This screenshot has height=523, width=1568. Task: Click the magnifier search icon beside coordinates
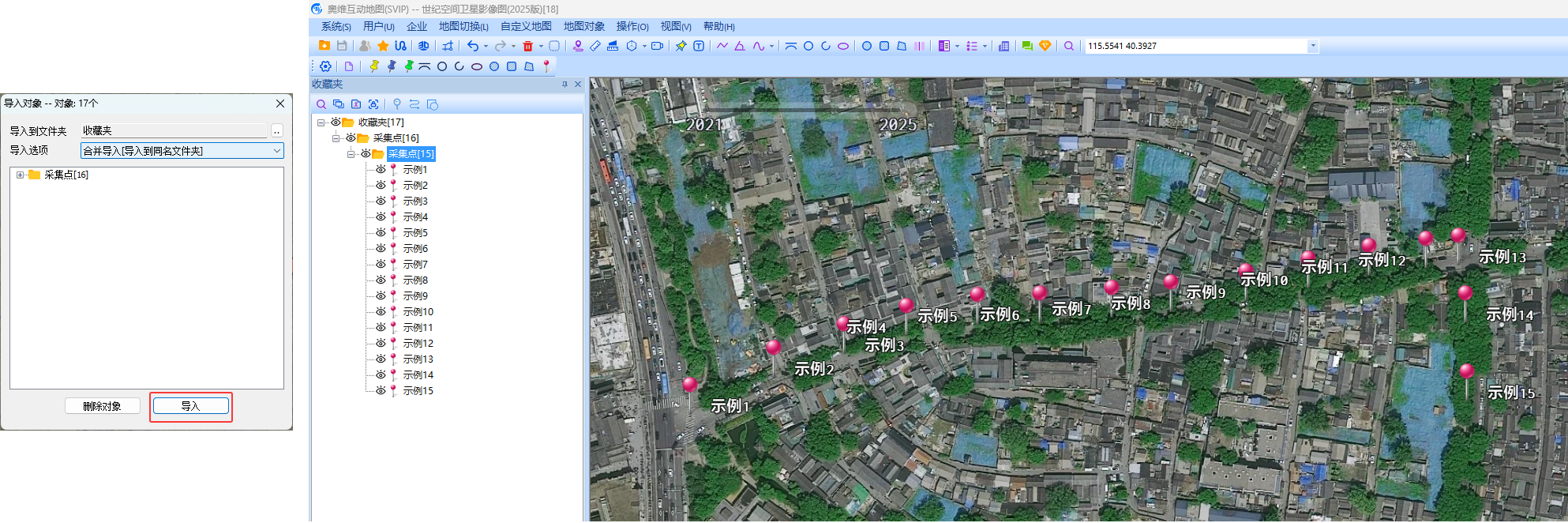[x=1069, y=46]
